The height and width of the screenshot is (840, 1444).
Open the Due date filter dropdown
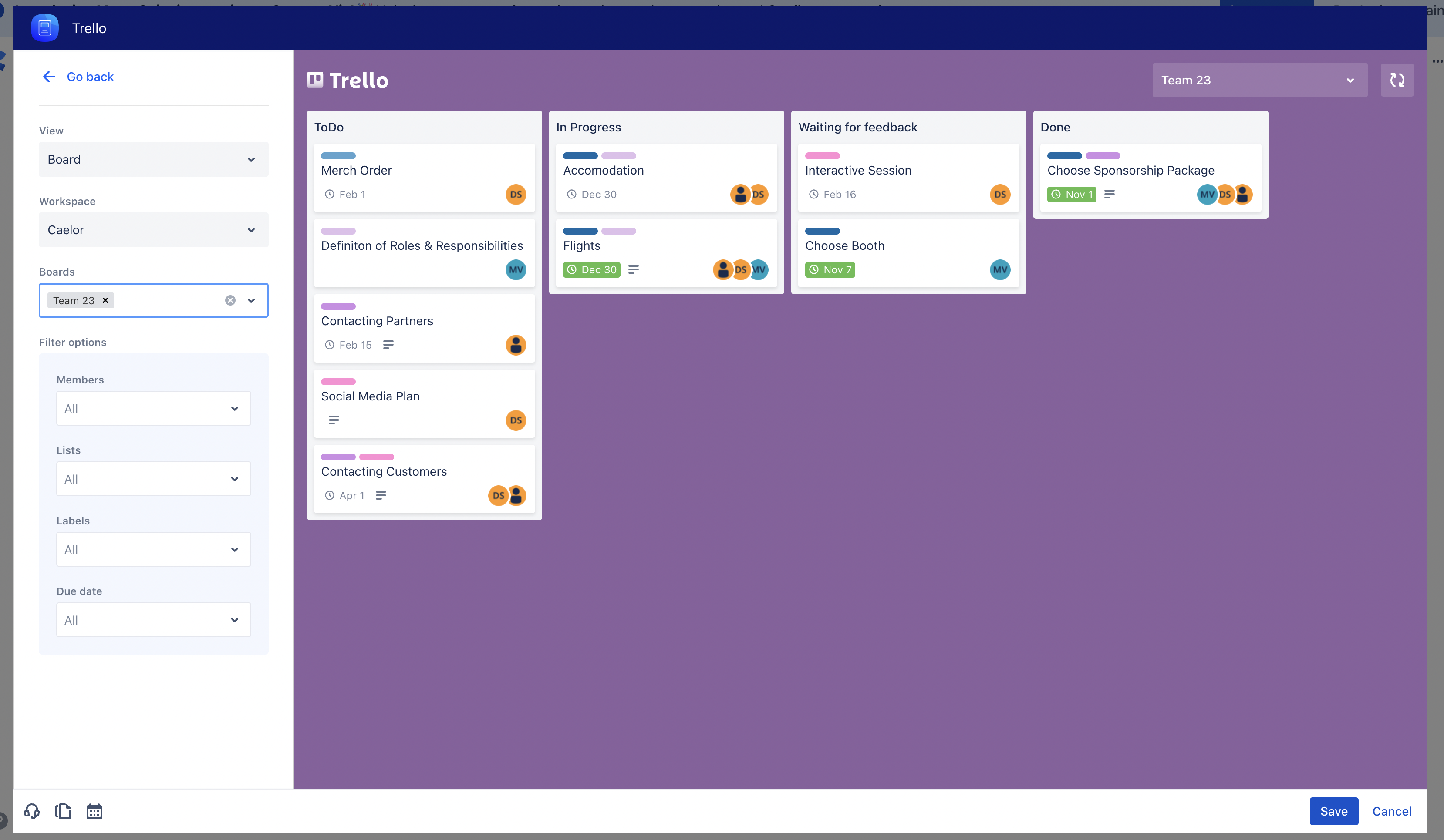tap(154, 619)
